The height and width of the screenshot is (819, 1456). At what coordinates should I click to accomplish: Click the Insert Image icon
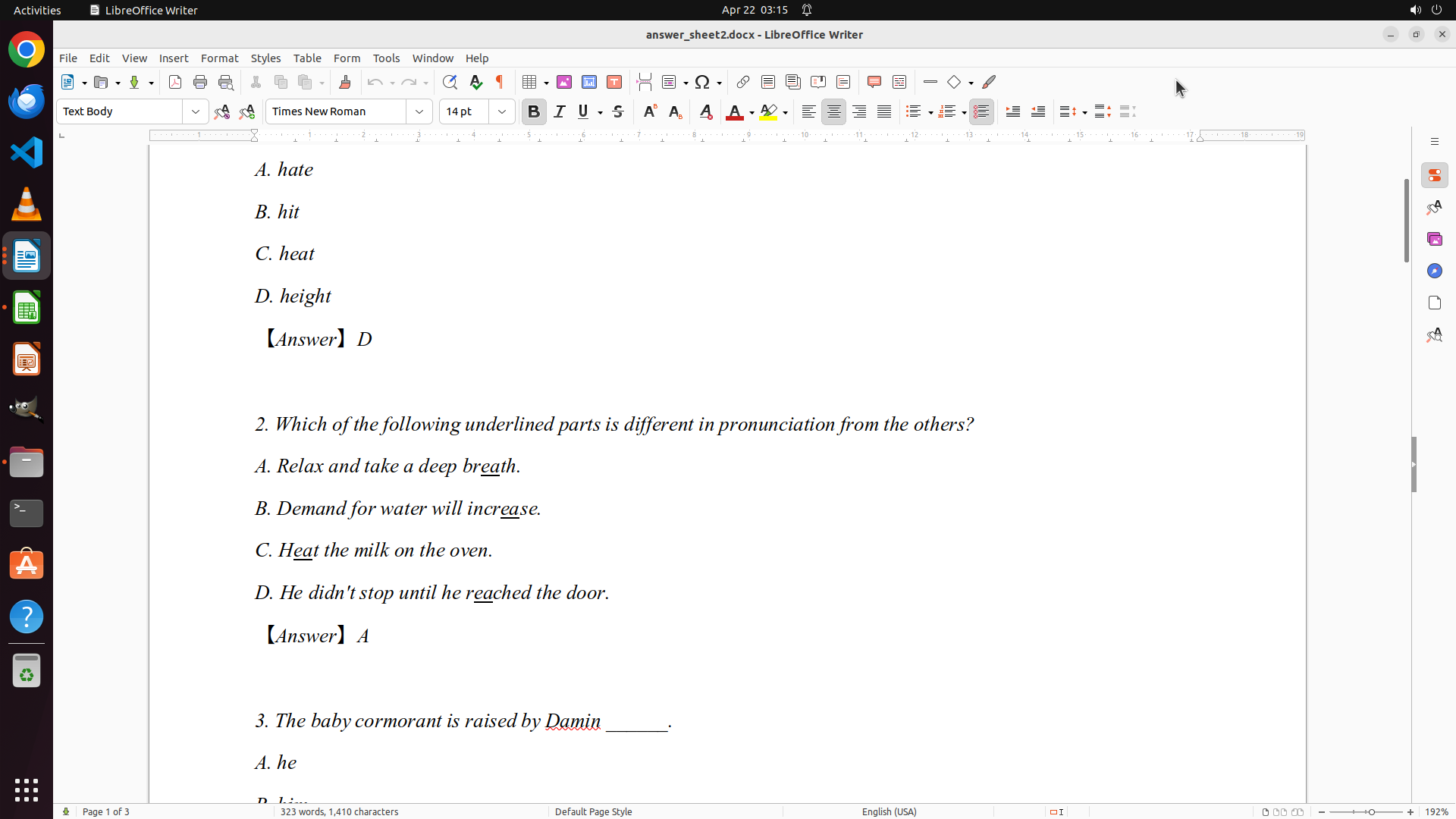pyautogui.click(x=564, y=82)
